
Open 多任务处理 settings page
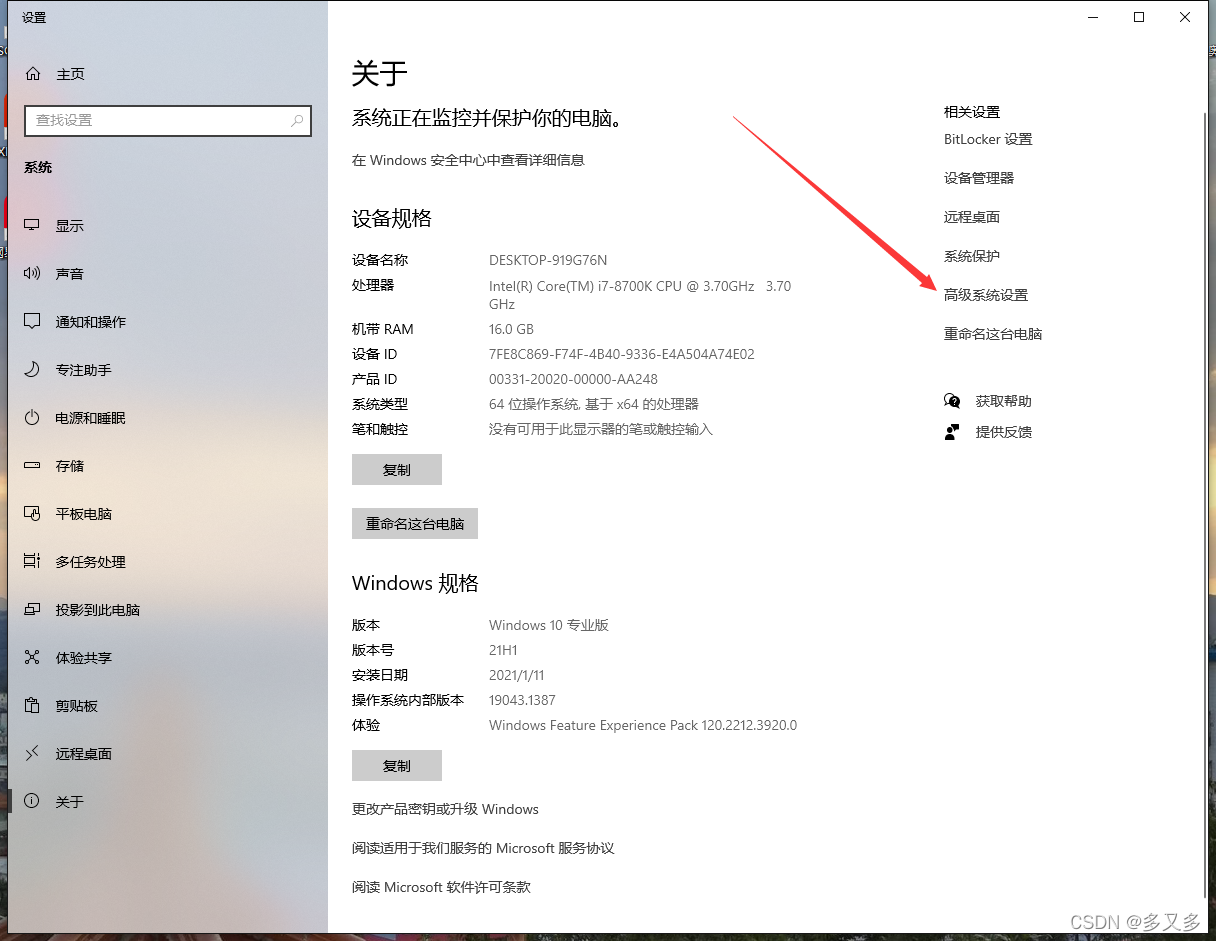91,562
